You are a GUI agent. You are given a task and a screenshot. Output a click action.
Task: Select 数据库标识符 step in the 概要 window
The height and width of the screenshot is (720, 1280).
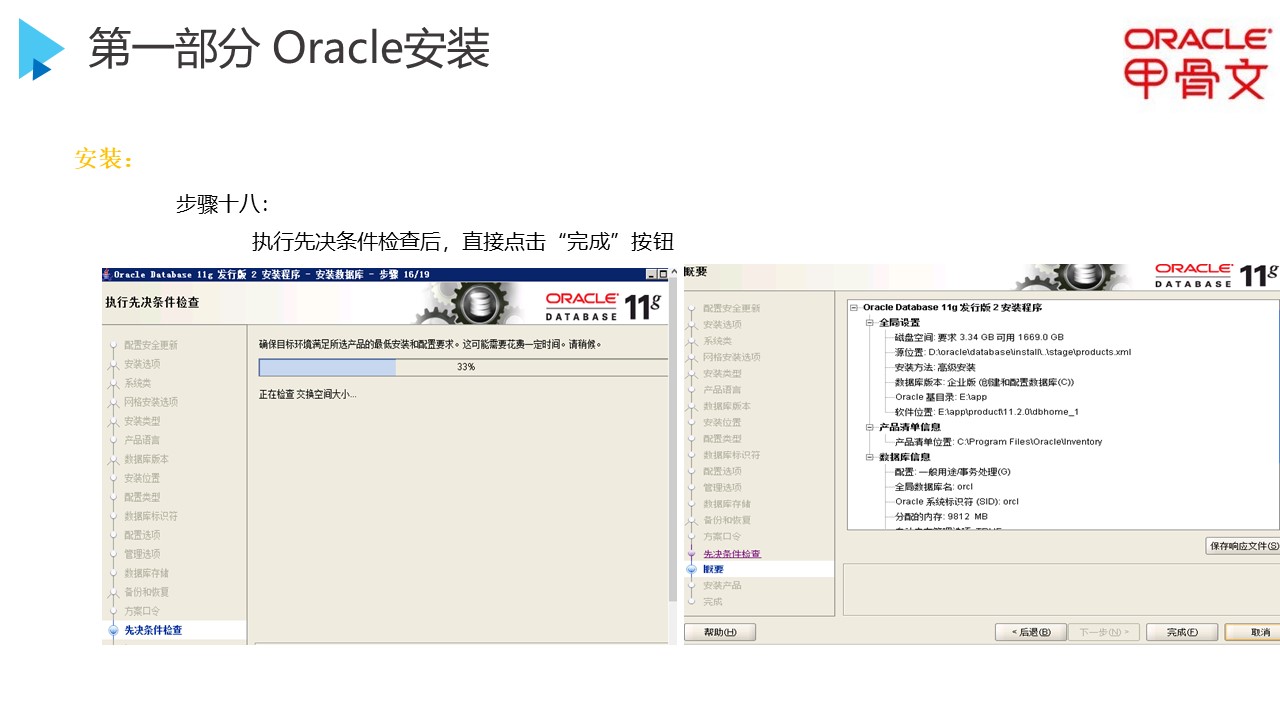pyautogui.click(x=732, y=455)
